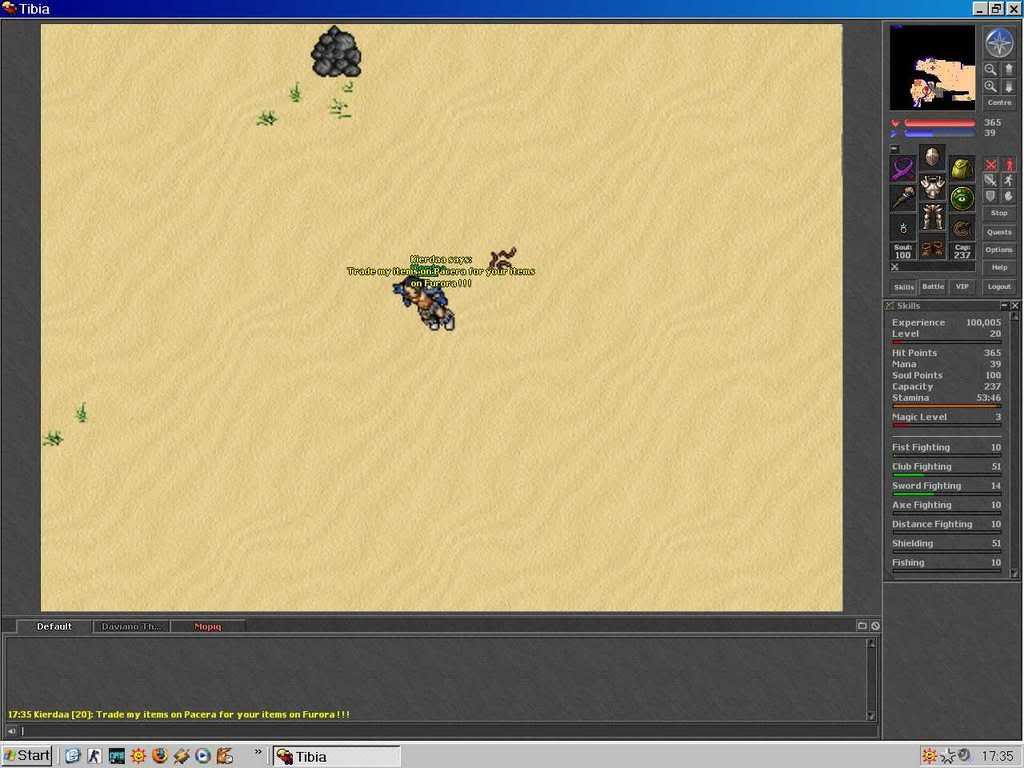This screenshot has width=1024, height=768.
Task: Toggle the chat volume say mode icon
Action: [12, 731]
